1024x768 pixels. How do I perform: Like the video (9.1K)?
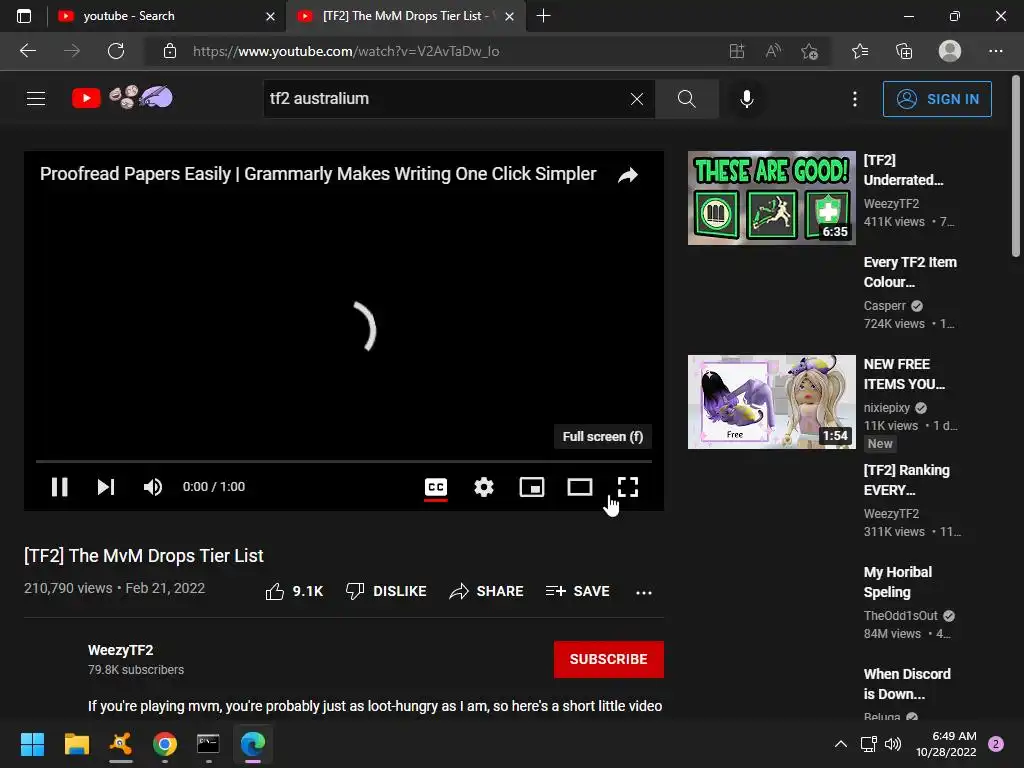pyautogui.click(x=294, y=592)
